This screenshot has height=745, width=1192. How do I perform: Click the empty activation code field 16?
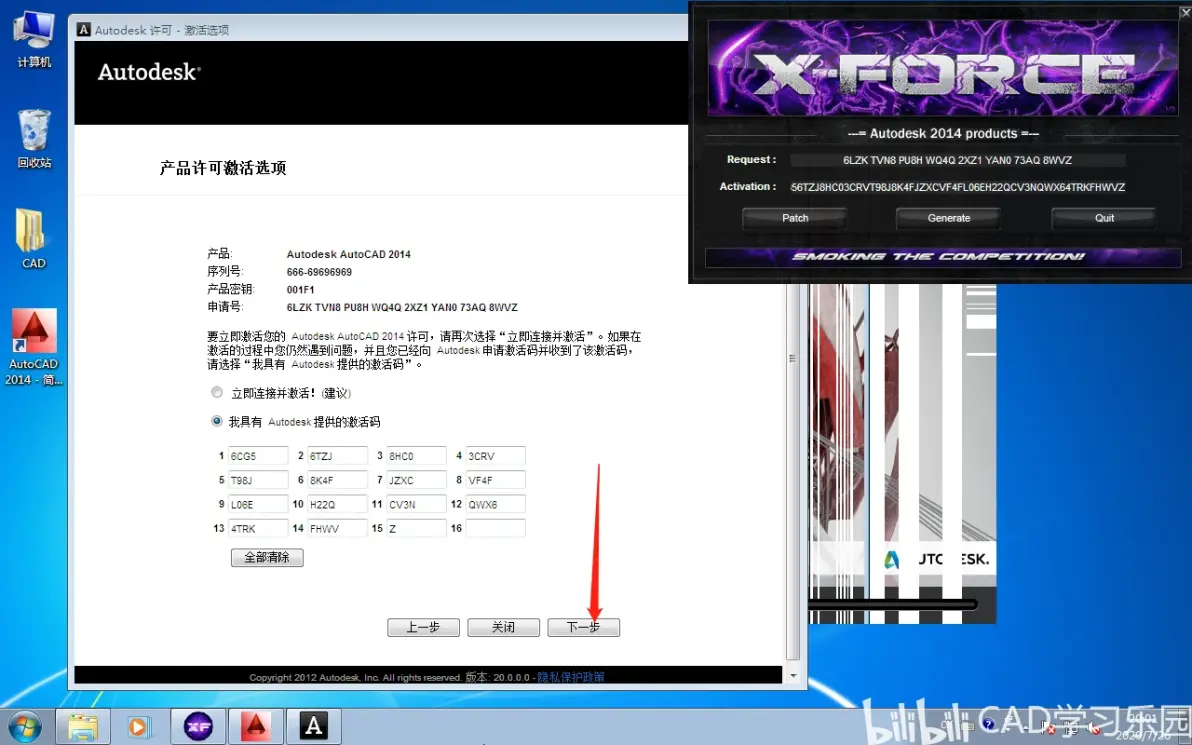click(x=495, y=528)
